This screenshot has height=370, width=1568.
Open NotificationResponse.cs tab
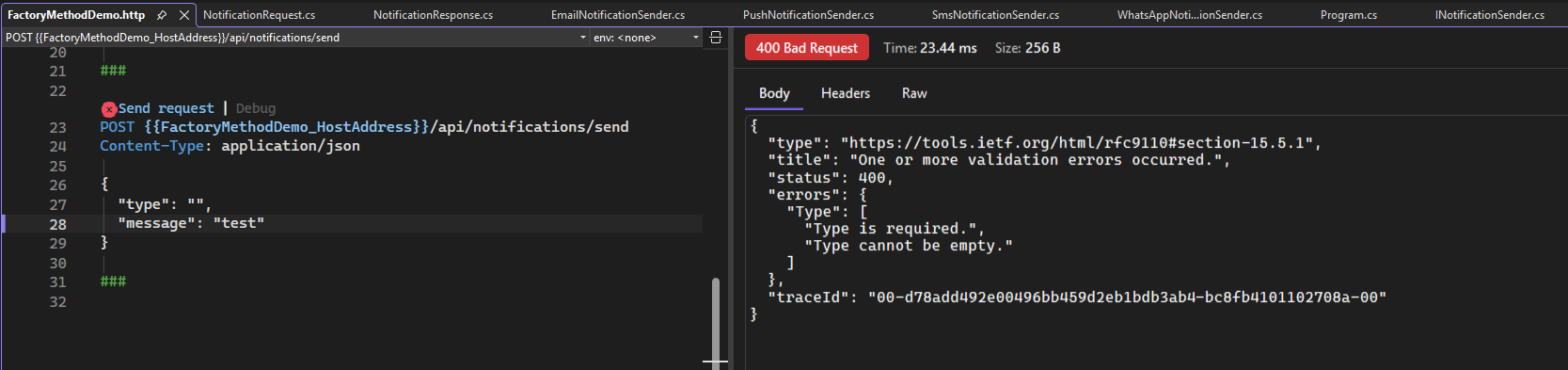pyautogui.click(x=433, y=15)
